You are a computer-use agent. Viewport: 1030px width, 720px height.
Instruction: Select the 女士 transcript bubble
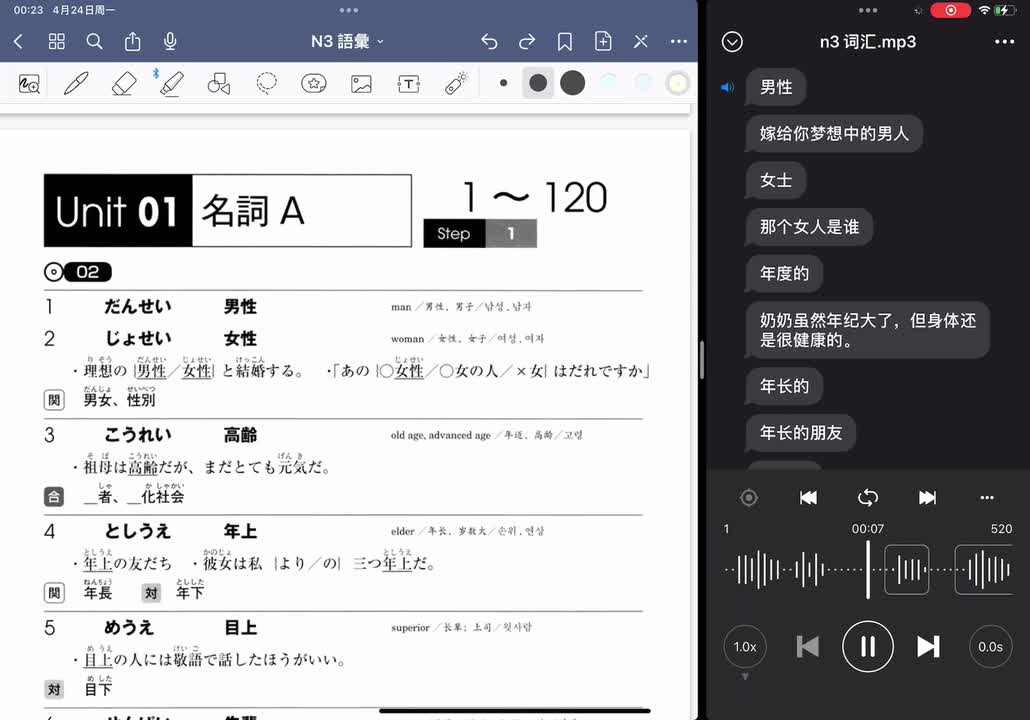776,180
